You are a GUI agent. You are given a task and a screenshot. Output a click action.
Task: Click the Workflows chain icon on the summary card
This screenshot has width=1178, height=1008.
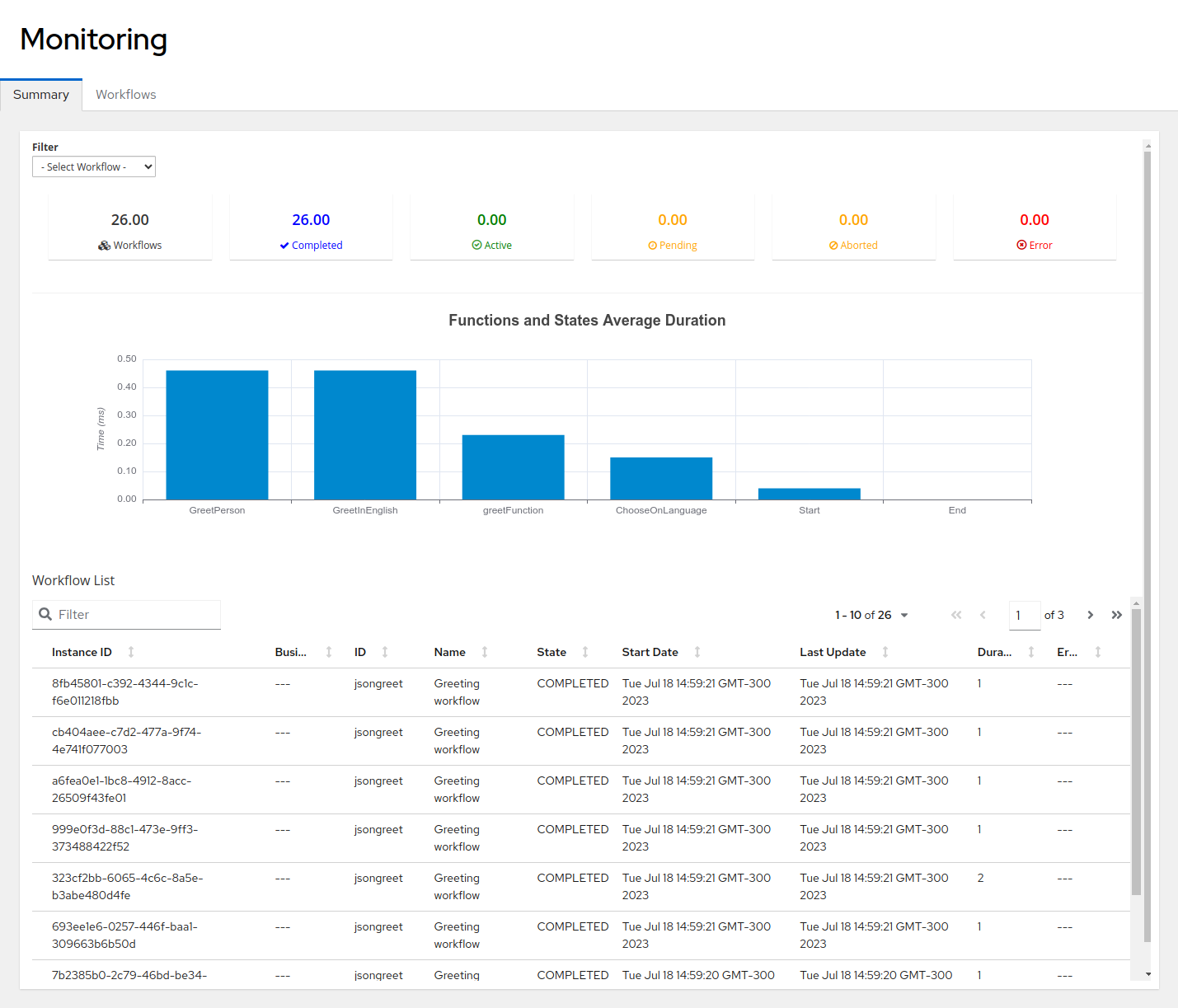click(x=105, y=245)
